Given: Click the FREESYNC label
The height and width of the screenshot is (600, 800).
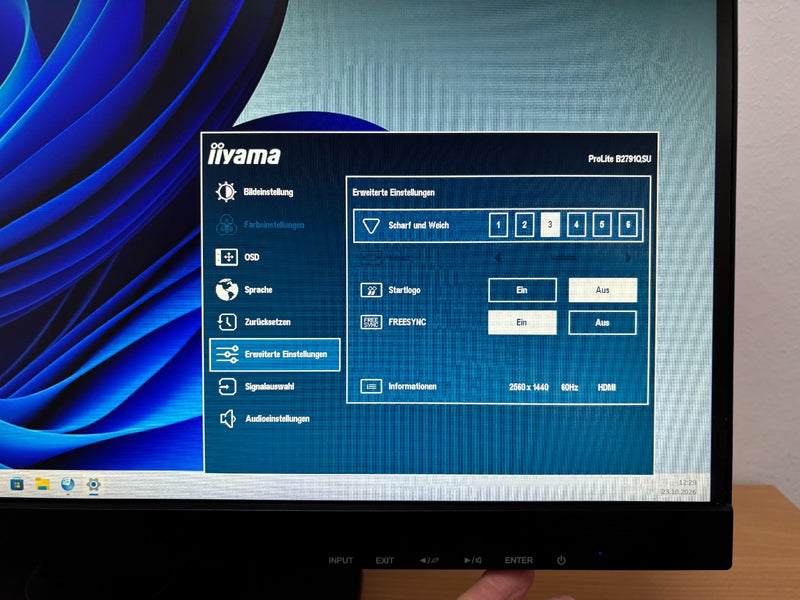Looking at the screenshot, I should 407,322.
